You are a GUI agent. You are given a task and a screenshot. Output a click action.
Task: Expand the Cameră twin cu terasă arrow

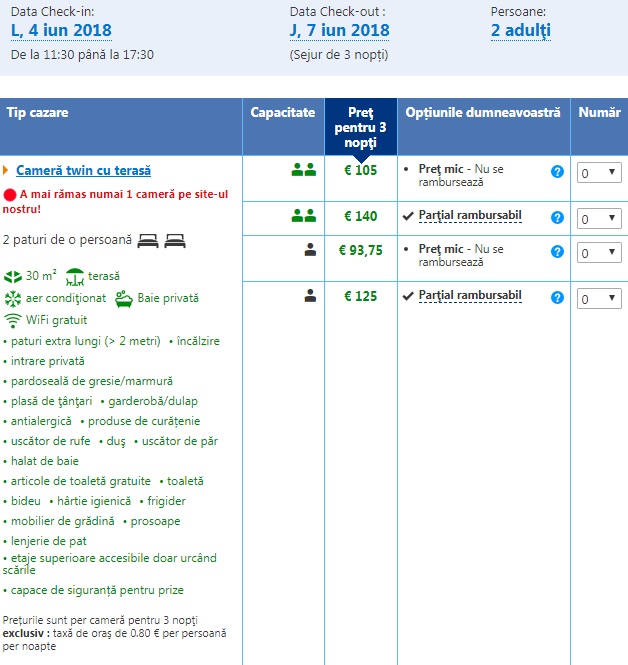(6, 171)
